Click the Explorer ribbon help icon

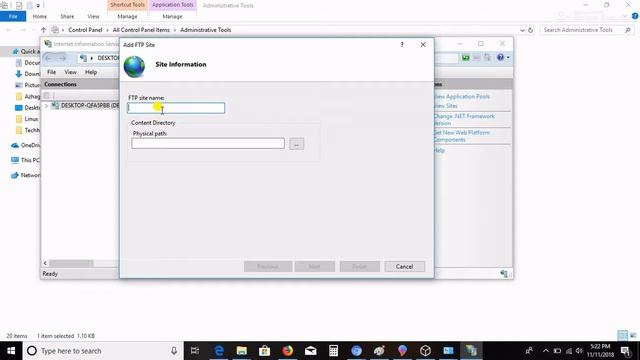click(635, 16)
